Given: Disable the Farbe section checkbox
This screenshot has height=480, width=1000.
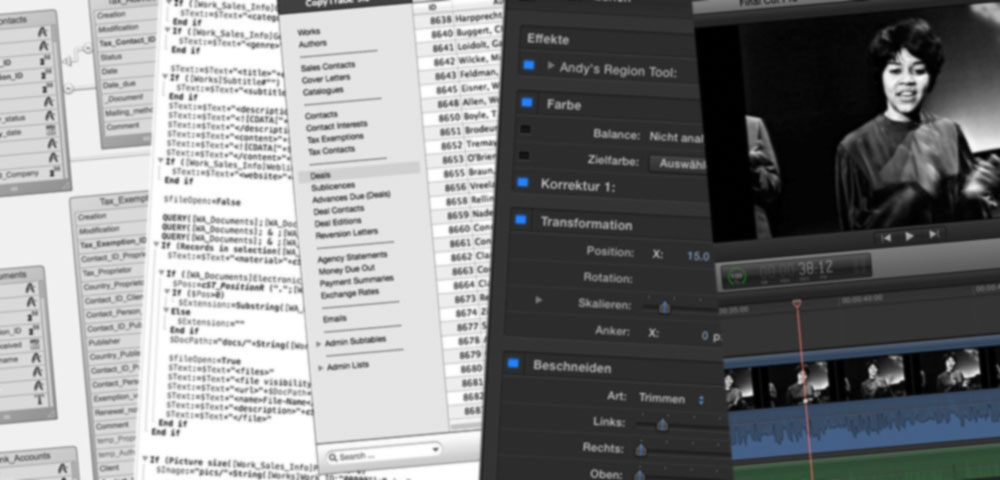Looking at the screenshot, I should tap(527, 102).
